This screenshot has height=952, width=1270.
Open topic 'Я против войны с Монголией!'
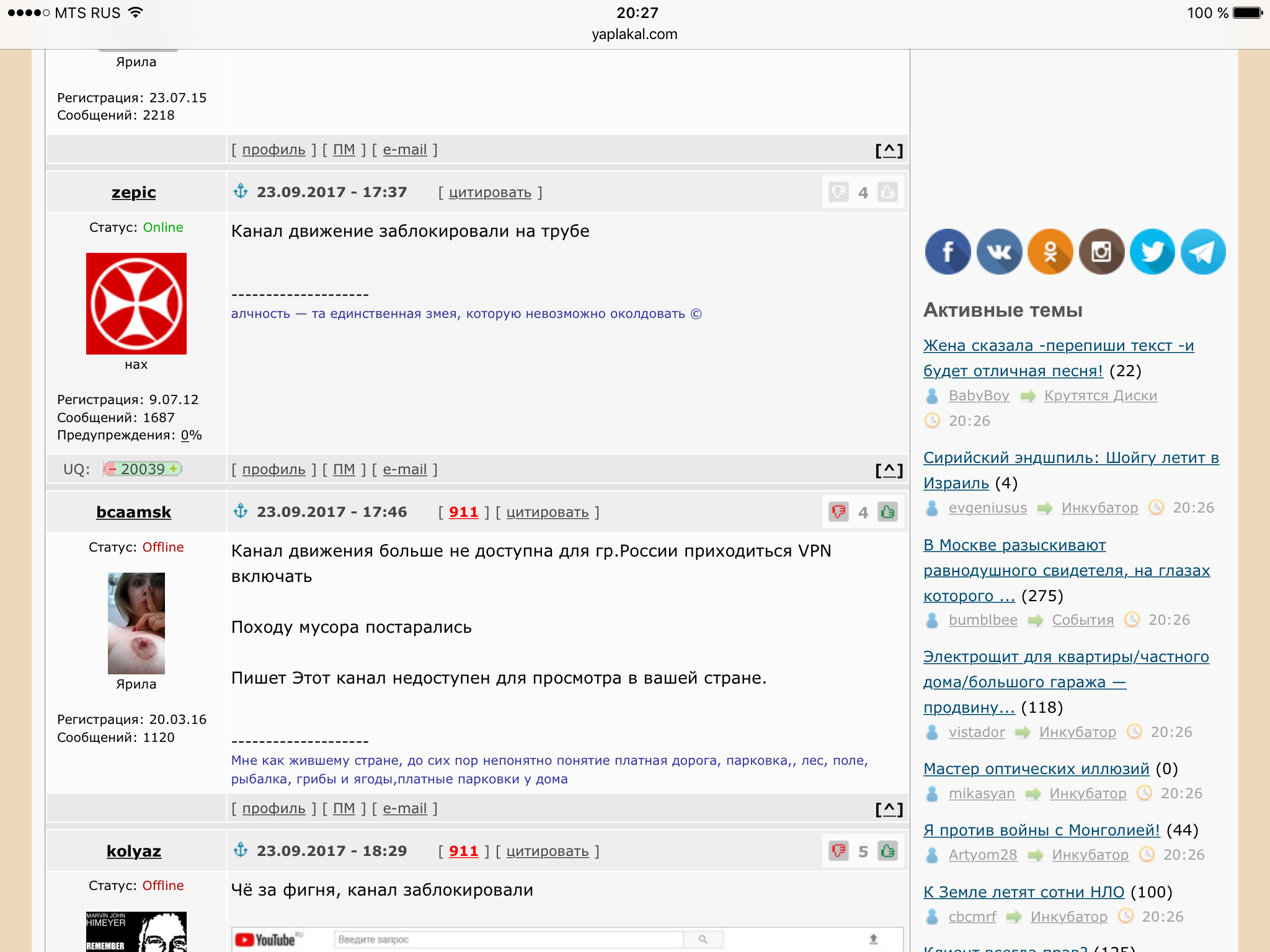click(x=1042, y=830)
